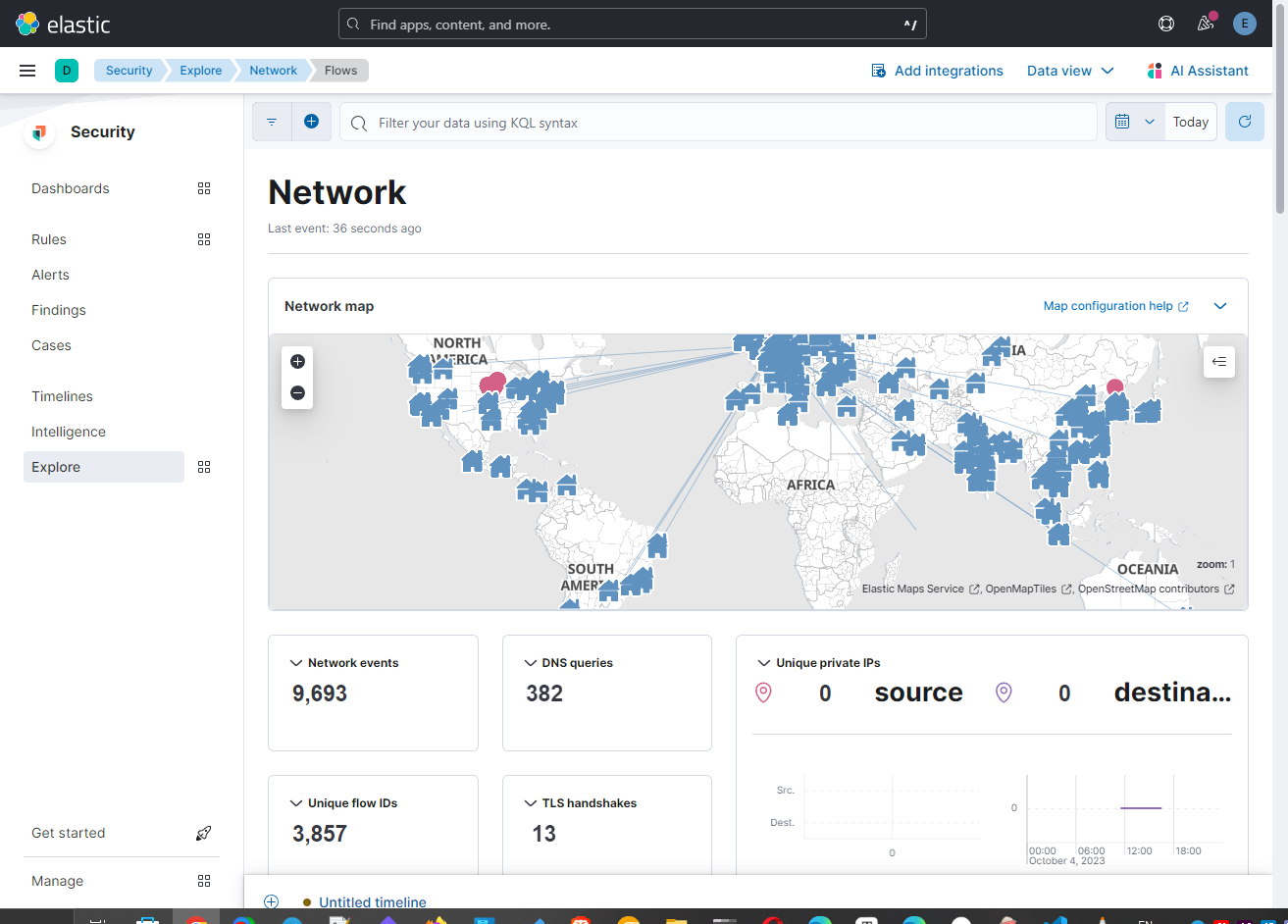Navigate to Alerts in the sidebar
This screenshot has width=1288, height=924.
pyautogui.click(x=50, y=275)
